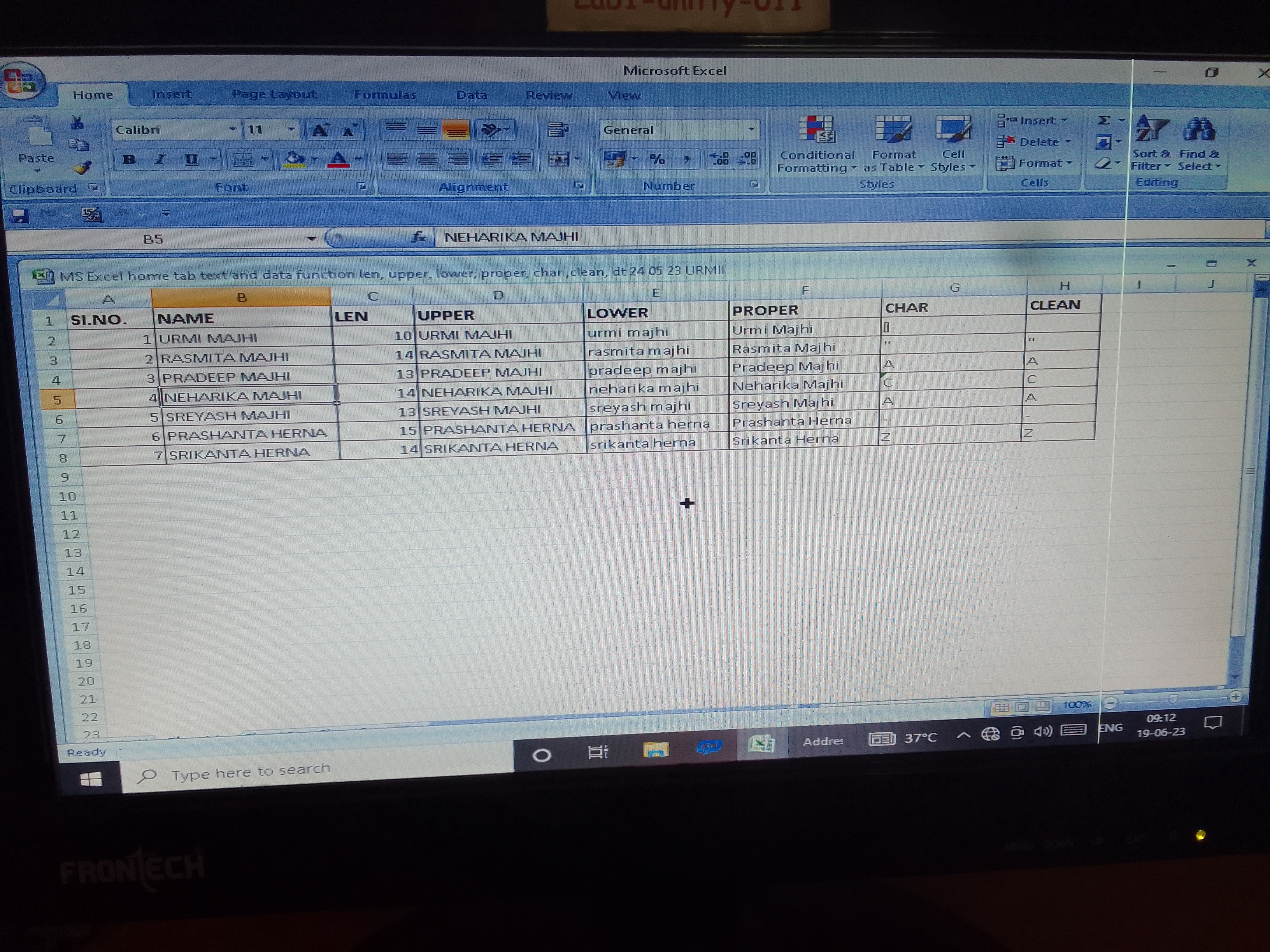Click the Cut scissors icon

click(x=77, y=122)
